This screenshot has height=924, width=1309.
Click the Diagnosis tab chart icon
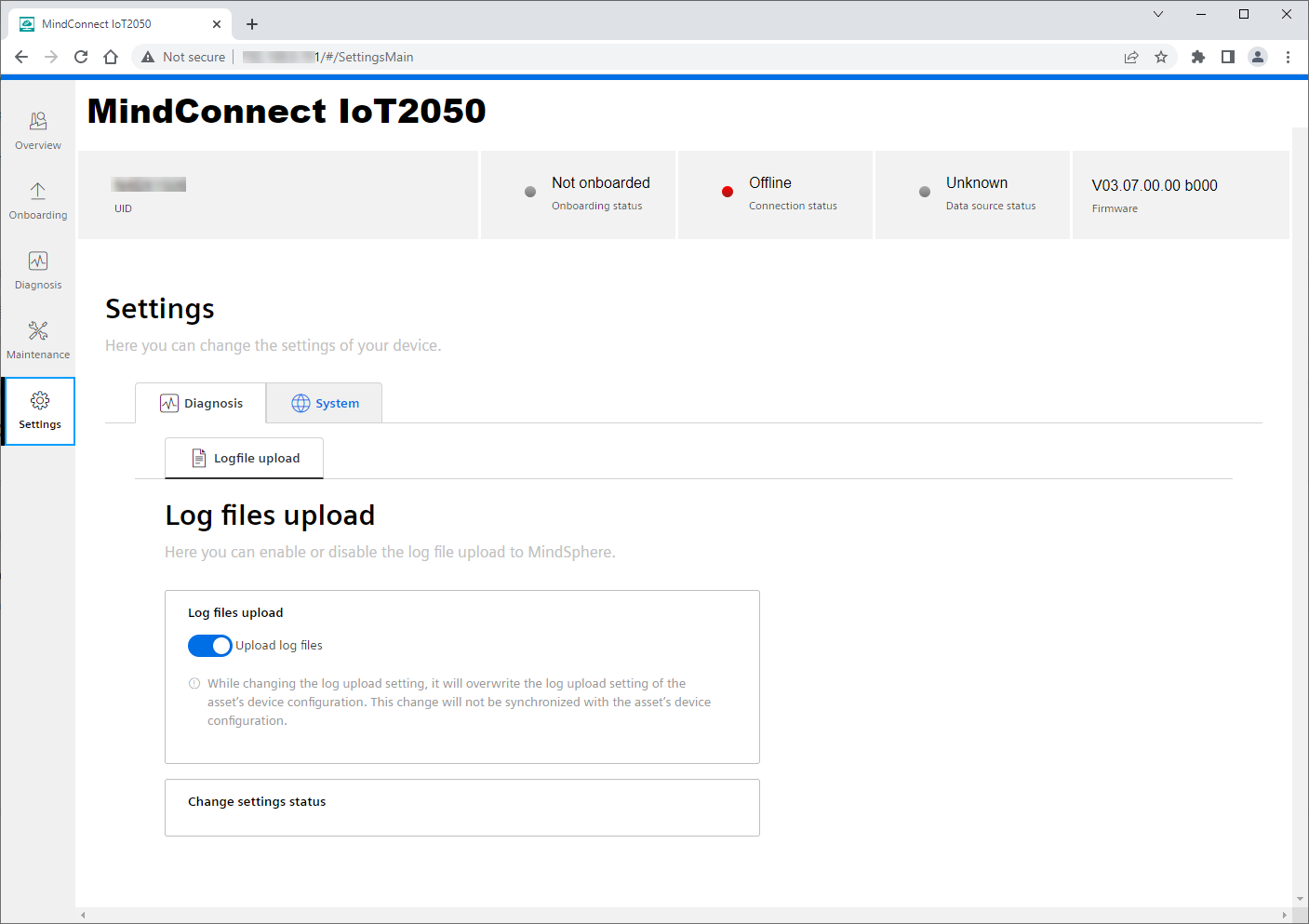[x=169, y=403]
